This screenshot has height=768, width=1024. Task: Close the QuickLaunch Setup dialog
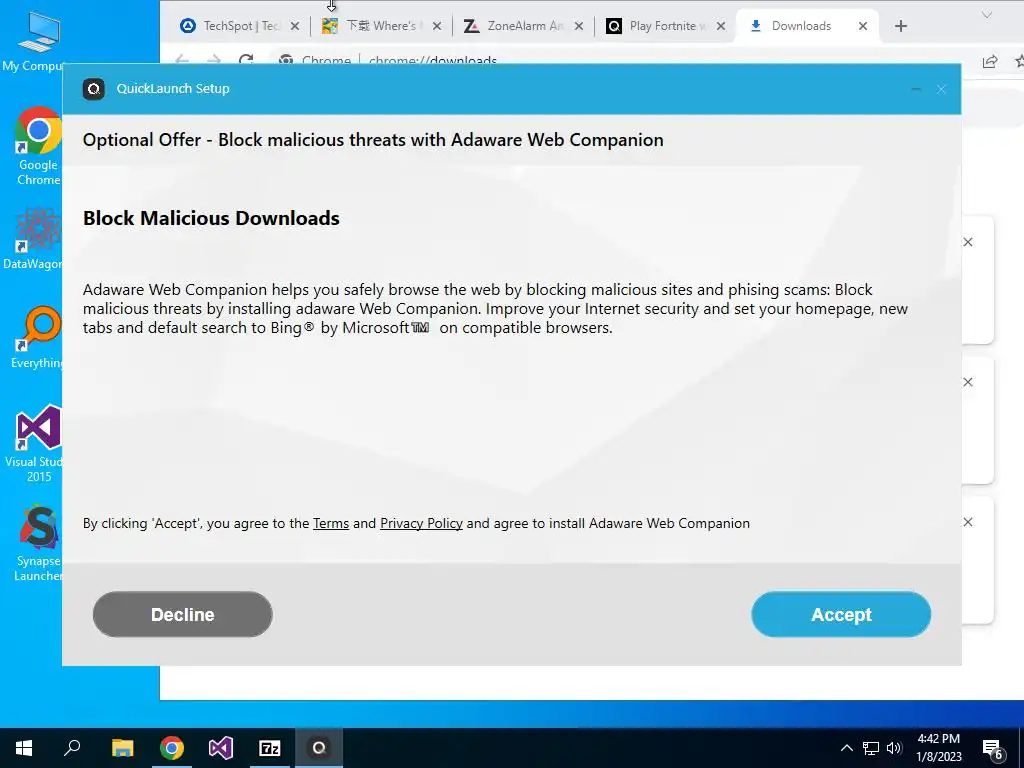coord(941,89)
